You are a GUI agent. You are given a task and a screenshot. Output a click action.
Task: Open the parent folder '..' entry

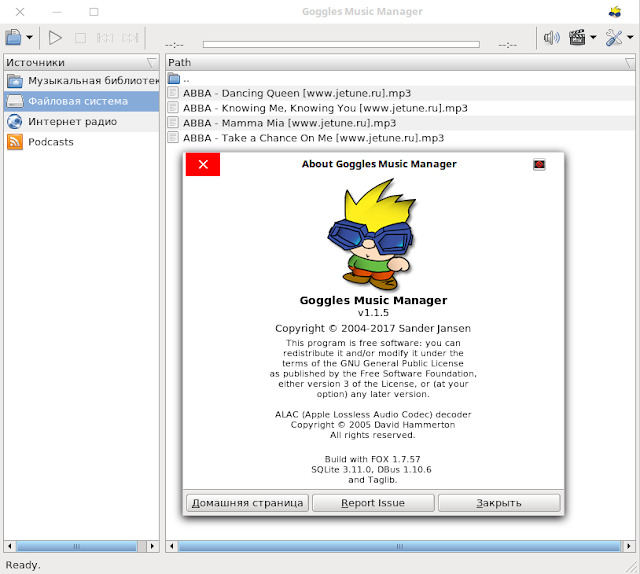click(x=400, y=79)
